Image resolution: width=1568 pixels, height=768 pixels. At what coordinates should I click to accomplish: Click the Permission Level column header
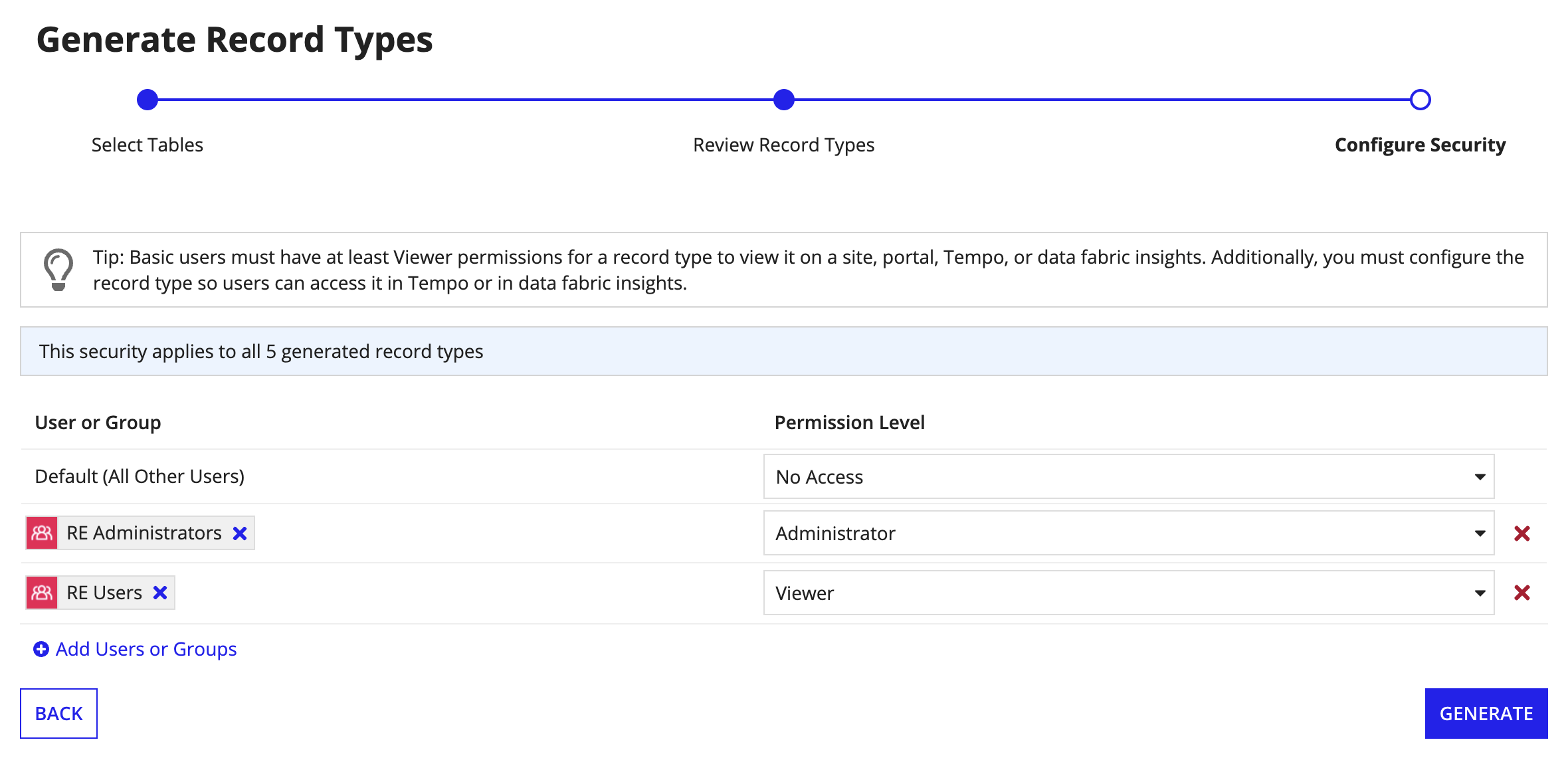850,423
